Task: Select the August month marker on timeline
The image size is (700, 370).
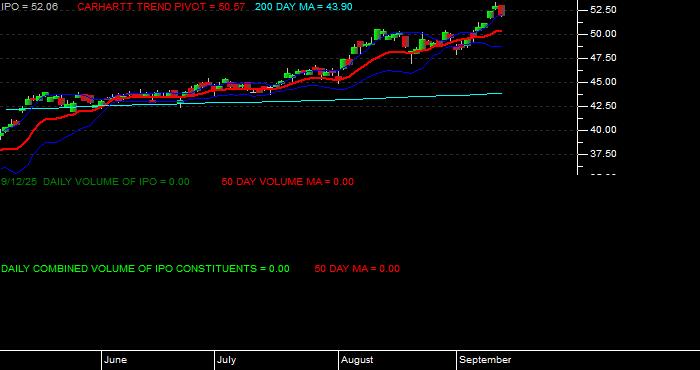Action: [357, 360]
